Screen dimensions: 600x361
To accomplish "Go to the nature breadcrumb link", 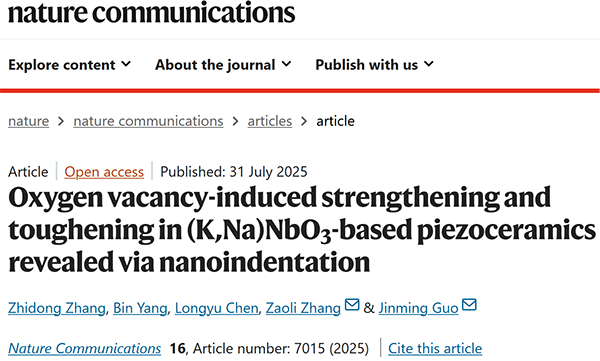I will [29, 121].
